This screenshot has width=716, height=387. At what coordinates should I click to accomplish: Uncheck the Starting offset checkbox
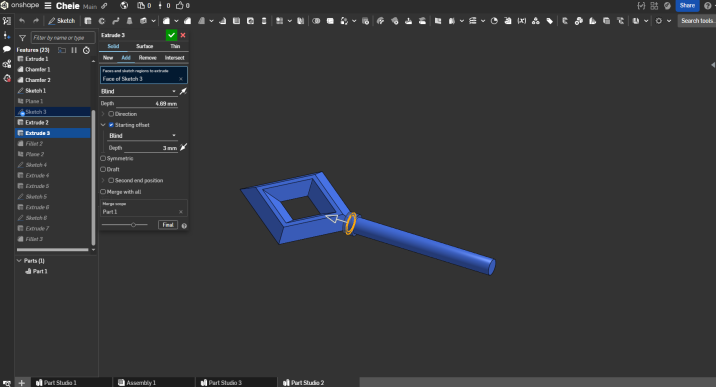pyautogui.click(x=111, y=125)
